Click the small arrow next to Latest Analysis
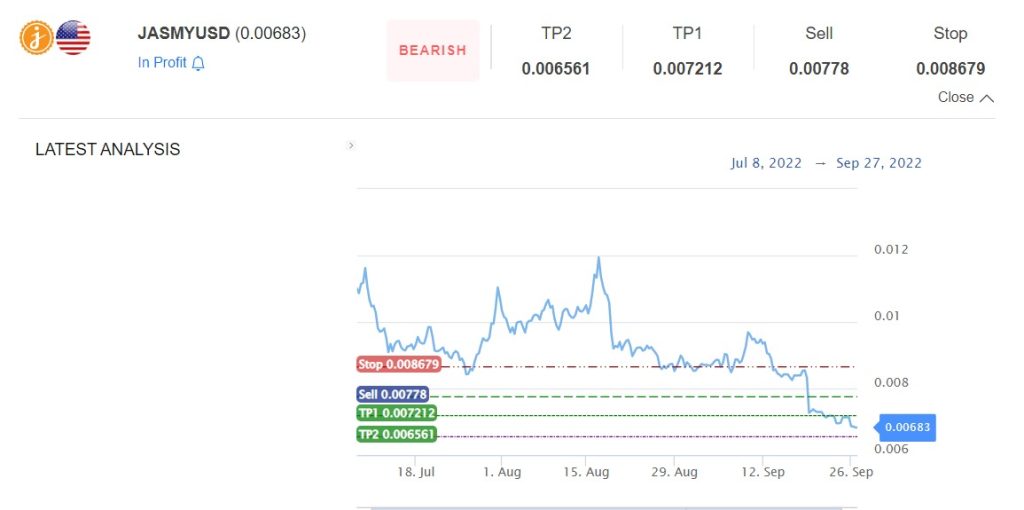 (x=351, y=146)
